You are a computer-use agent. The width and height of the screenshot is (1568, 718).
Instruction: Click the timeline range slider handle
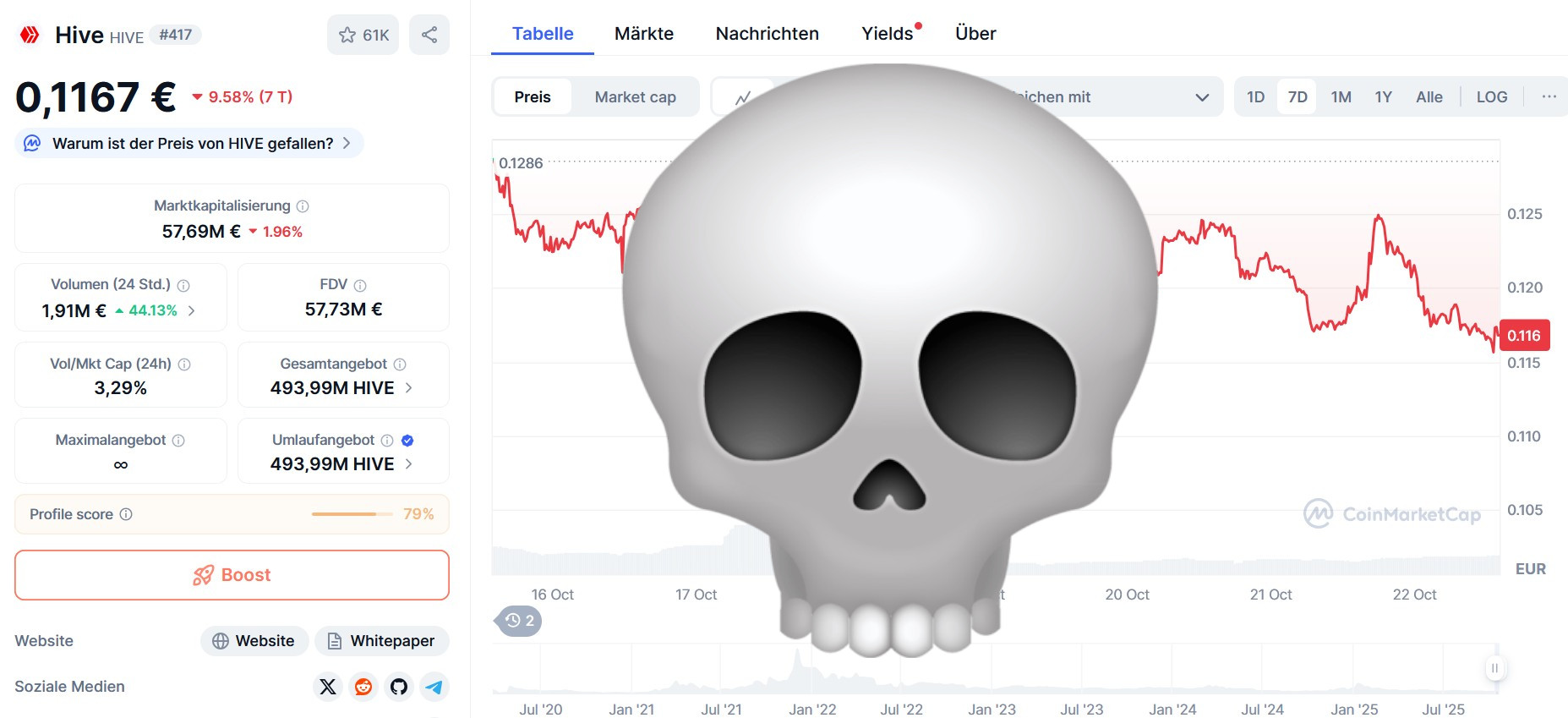click(x=1494, y=668)
